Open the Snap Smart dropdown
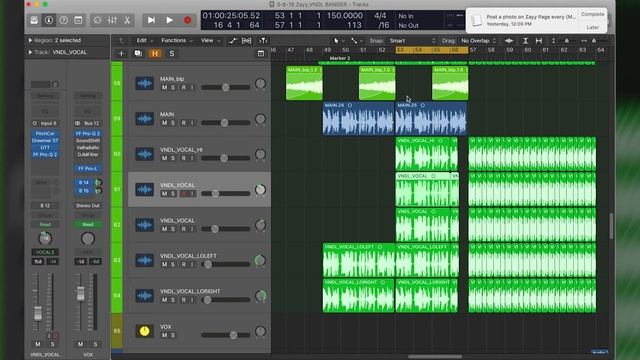The height and width of the screenshot is (360, 640). [412, 41]
